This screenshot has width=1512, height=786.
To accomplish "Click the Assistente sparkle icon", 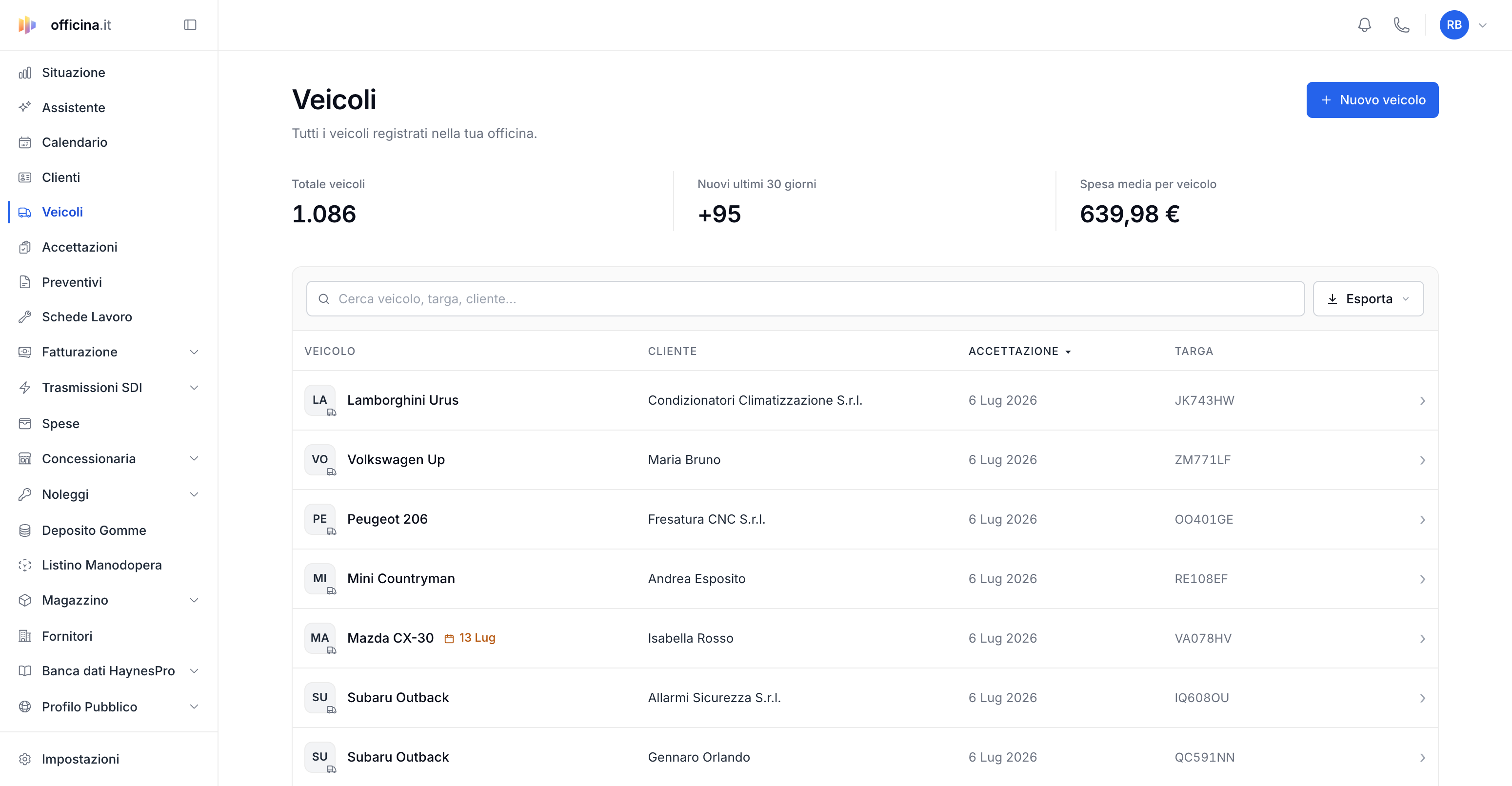I will (25, 107).
